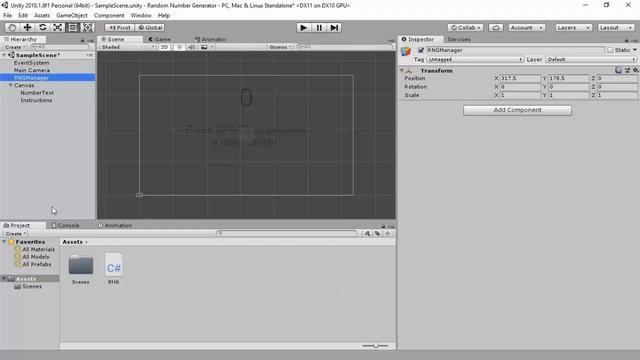
Task: Search by label in Project panel
Action: coord(378,233)
